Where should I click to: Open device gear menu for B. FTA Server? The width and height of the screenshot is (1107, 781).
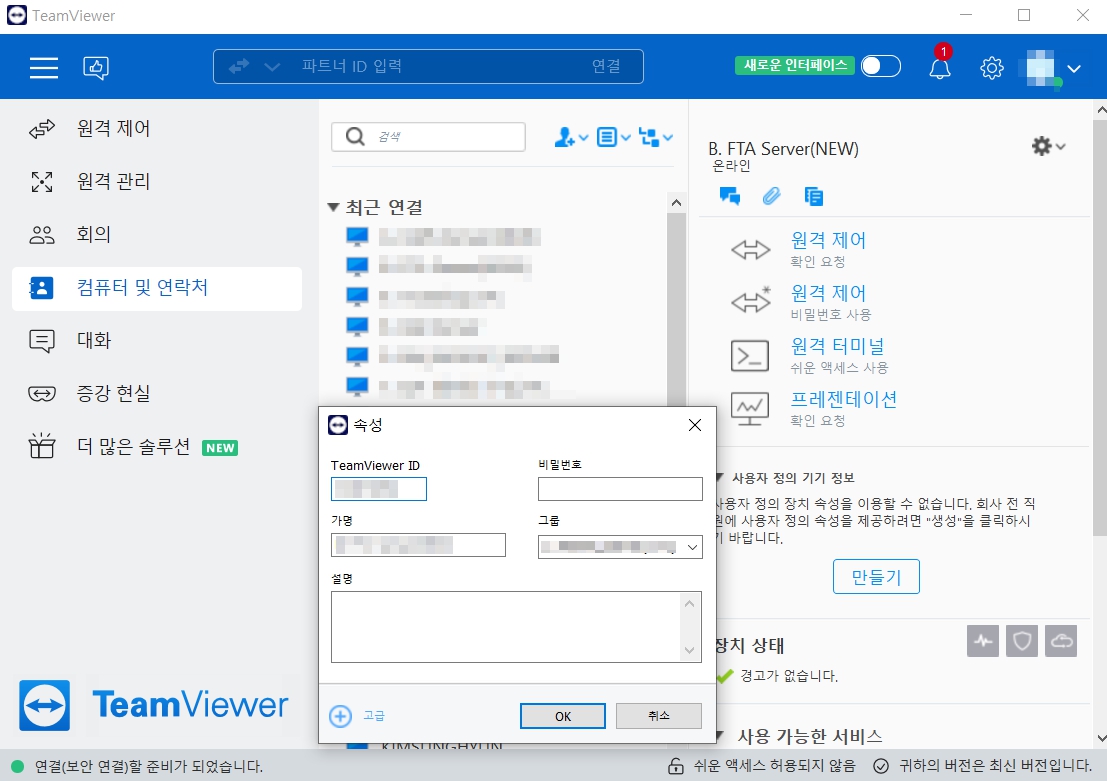point(1048,146)
